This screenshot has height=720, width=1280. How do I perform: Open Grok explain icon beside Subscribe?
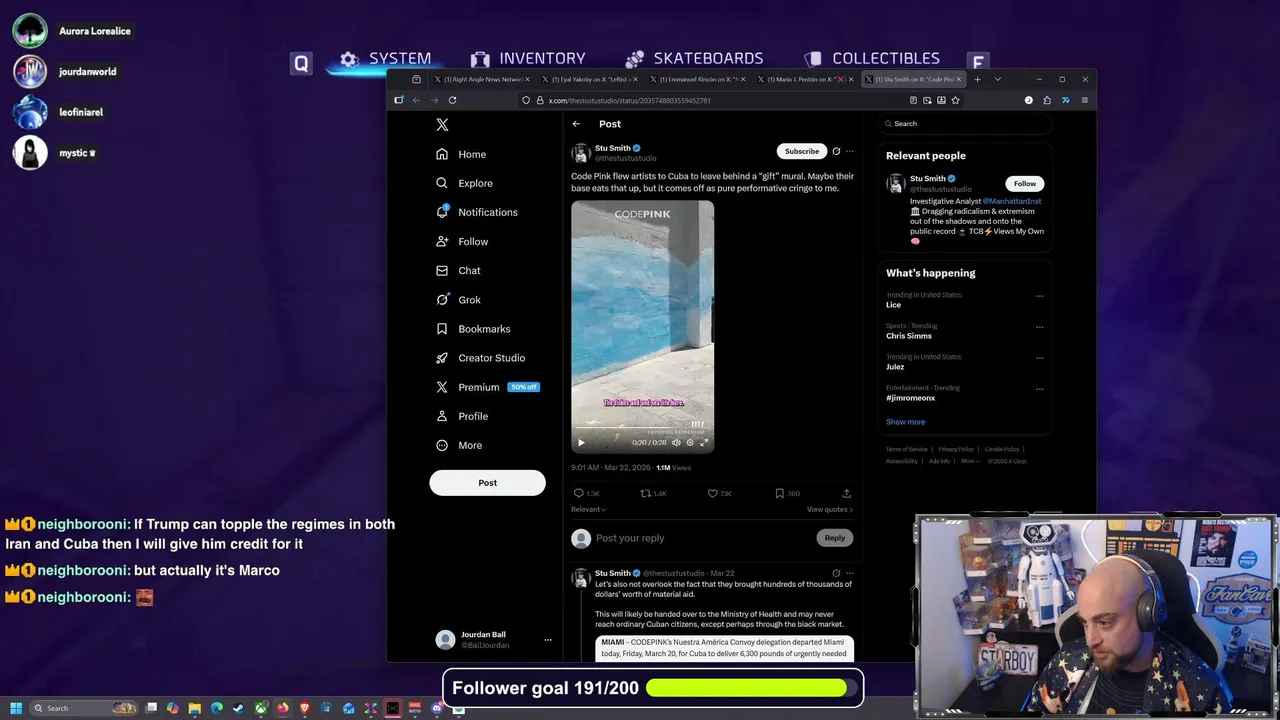tap(836, 151)
